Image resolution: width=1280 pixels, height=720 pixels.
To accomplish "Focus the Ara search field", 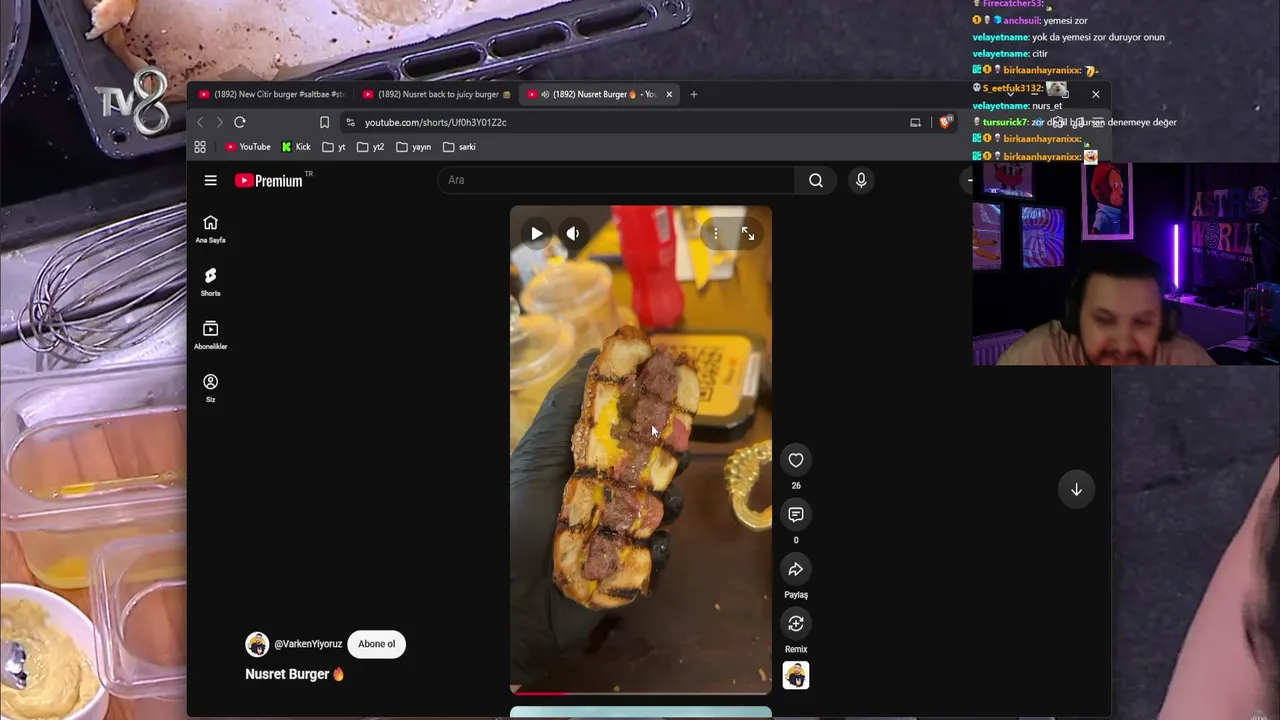I will point(616,180).
